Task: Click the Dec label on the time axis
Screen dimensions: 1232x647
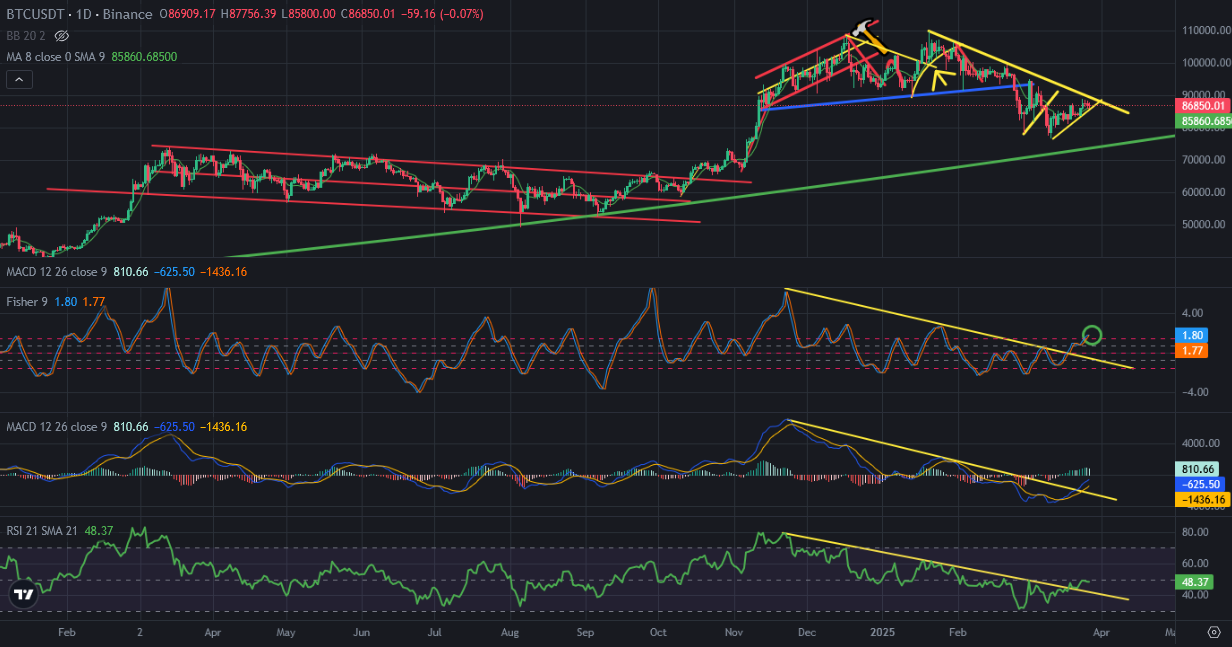Action: pos(808,633)
